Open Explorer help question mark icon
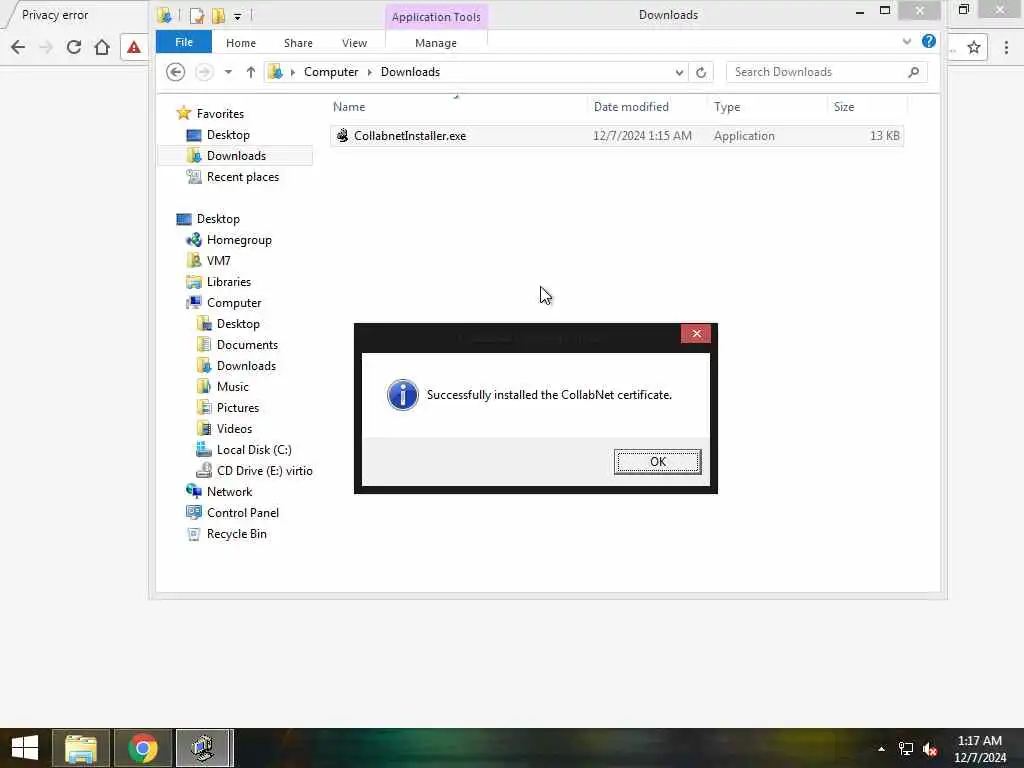This screenshot has width=1024, height=768. (929, 41)
